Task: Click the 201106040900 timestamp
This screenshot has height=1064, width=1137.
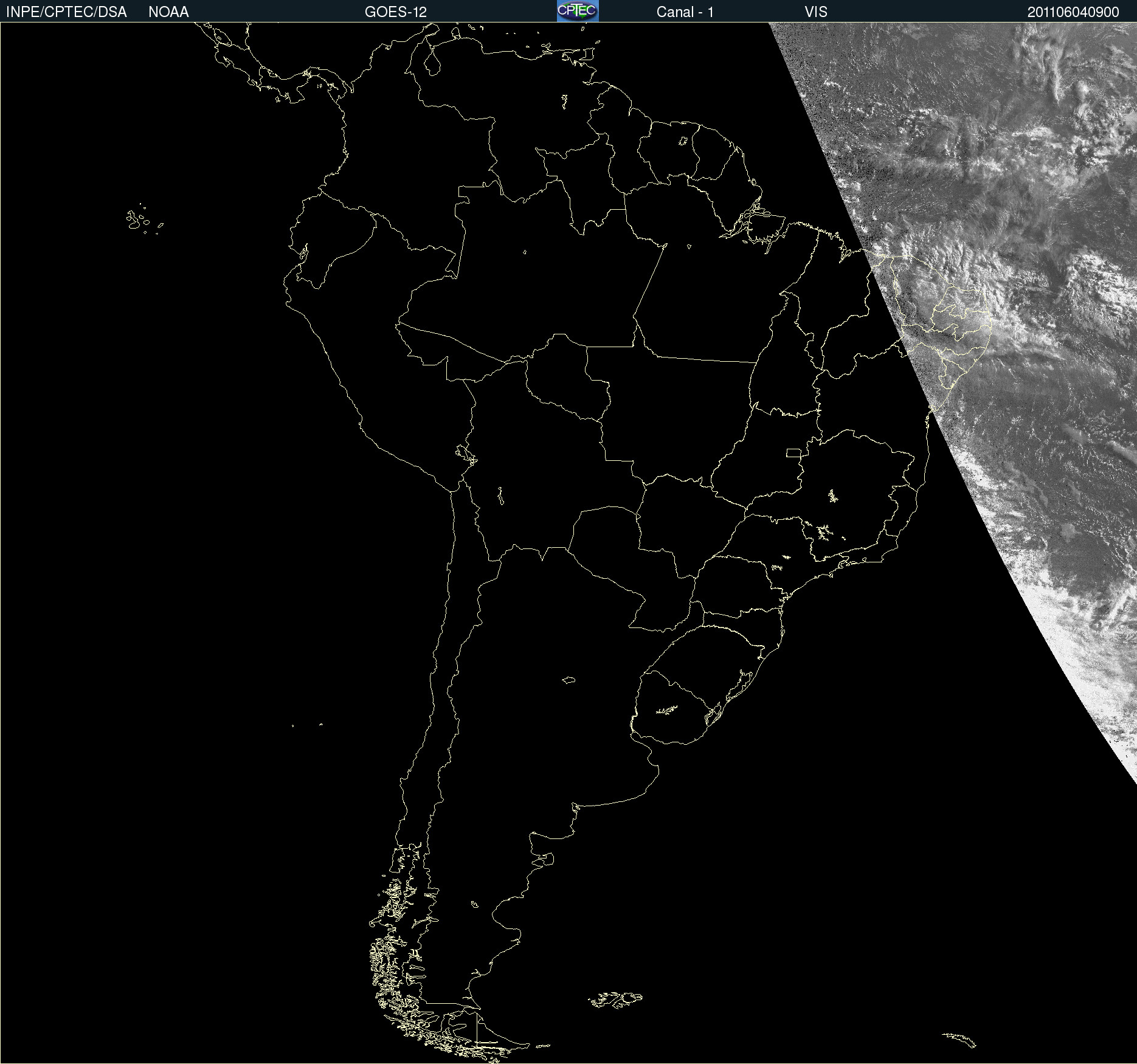Action: tap(1073, 12)
